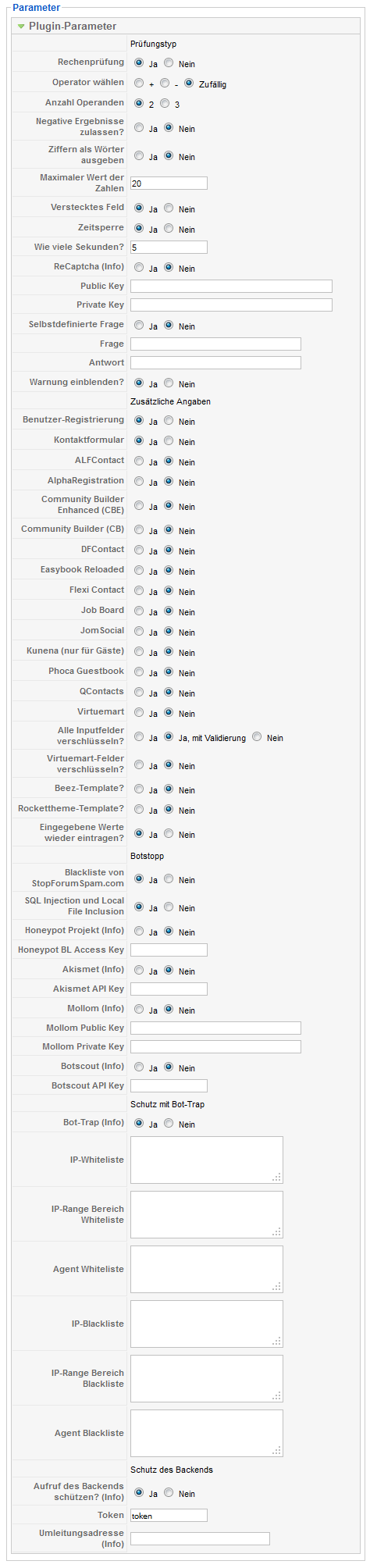
Task: Set Anzahl Operanden to 3
Action: 165,104
